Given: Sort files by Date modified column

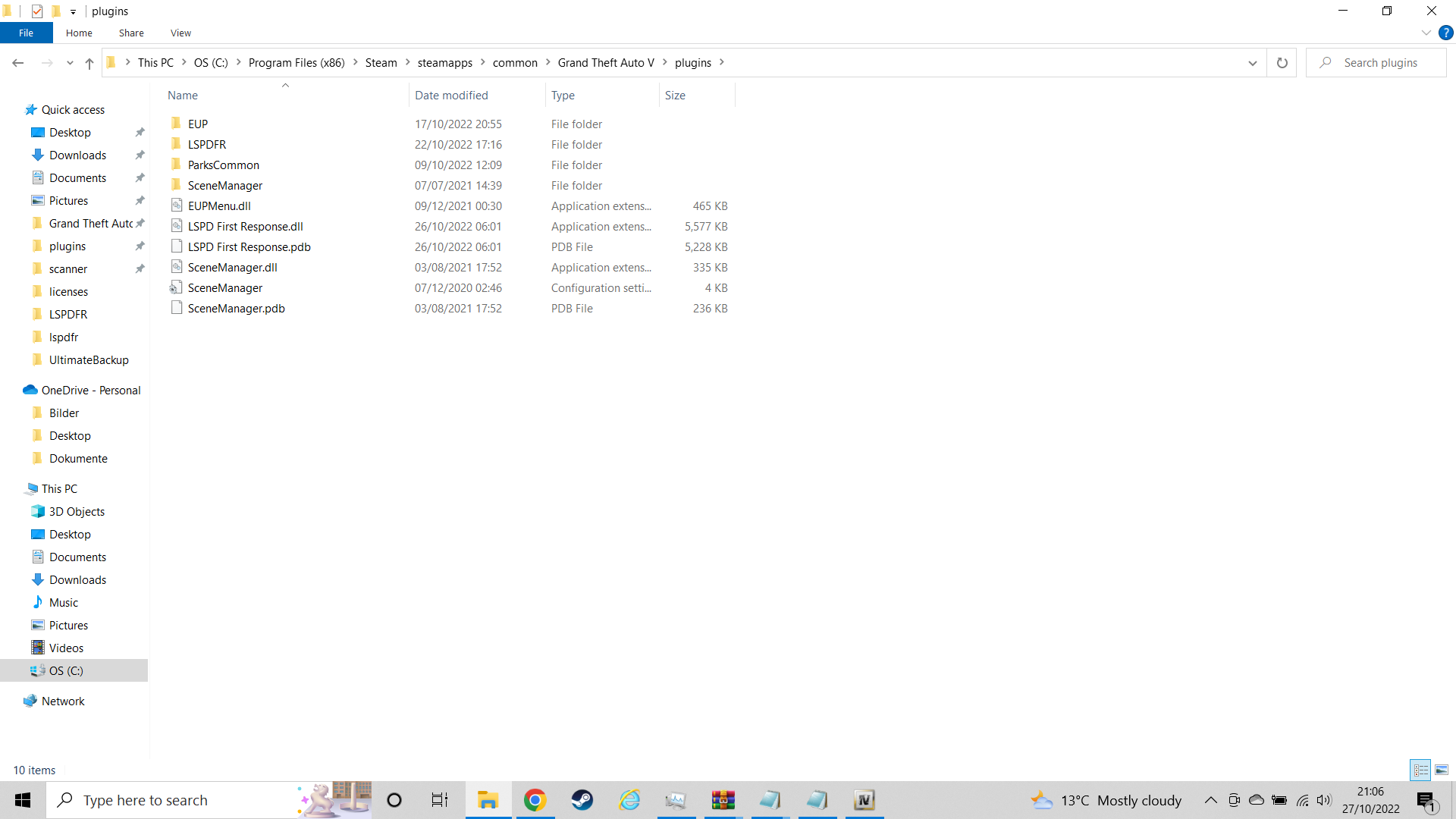Looking at the screenshot, I should (x=451, y=96).
